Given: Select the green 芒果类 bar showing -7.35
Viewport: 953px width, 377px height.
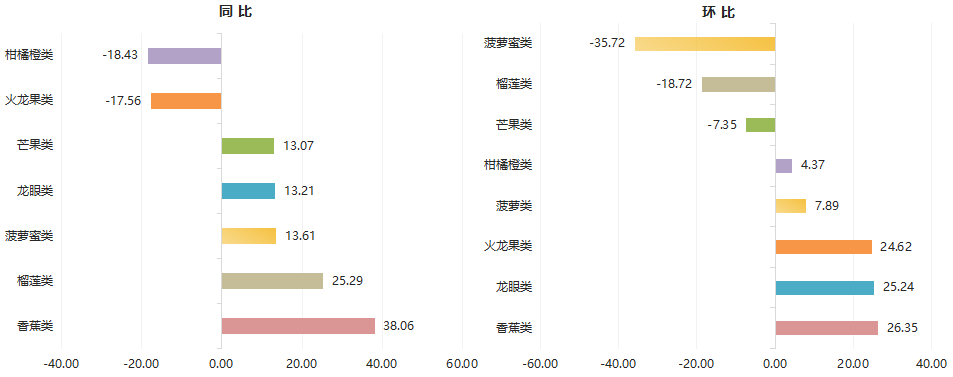Looking at the screenshot, I should [x=760, y=125].
